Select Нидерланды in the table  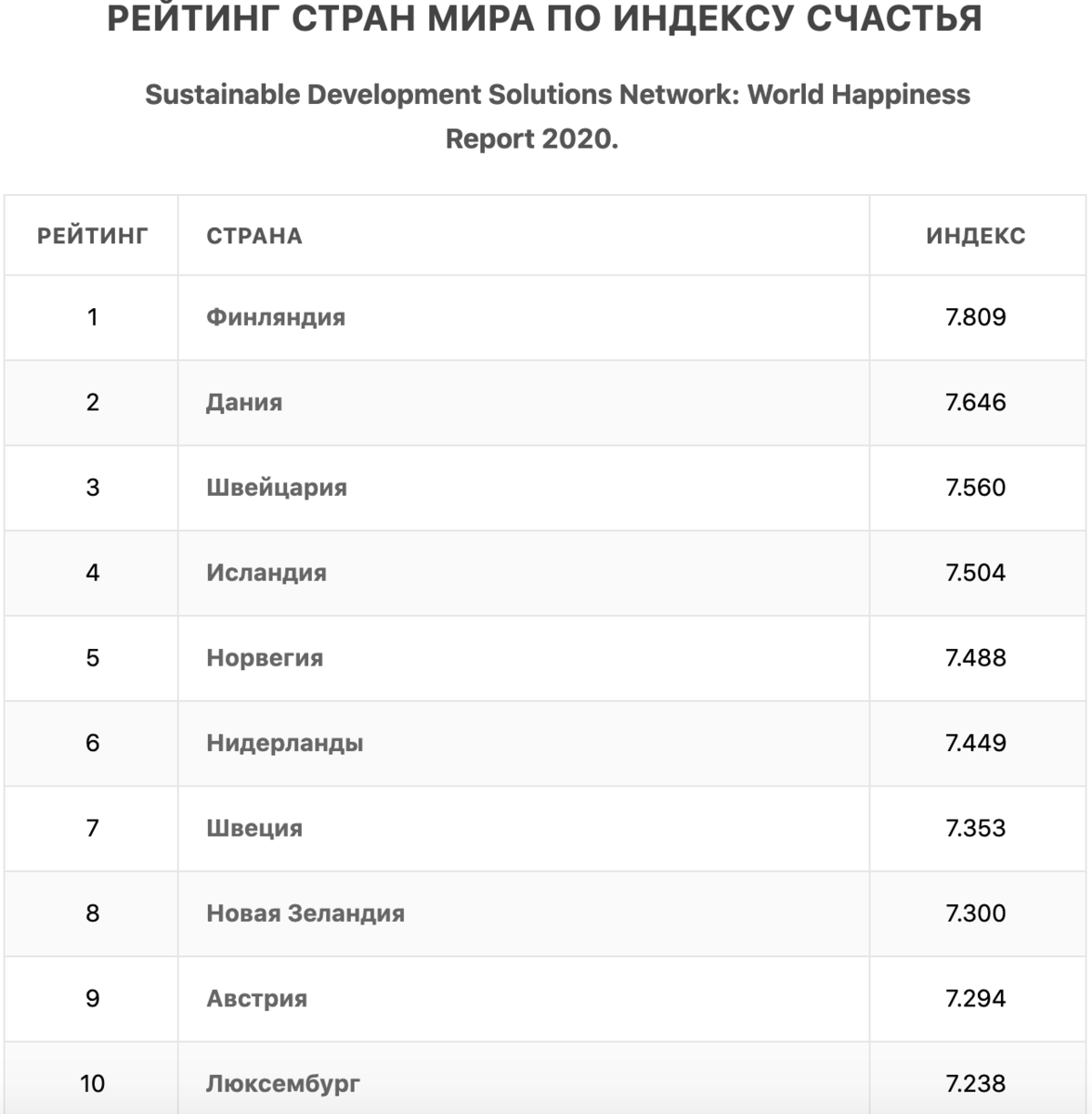click(285, 744)
